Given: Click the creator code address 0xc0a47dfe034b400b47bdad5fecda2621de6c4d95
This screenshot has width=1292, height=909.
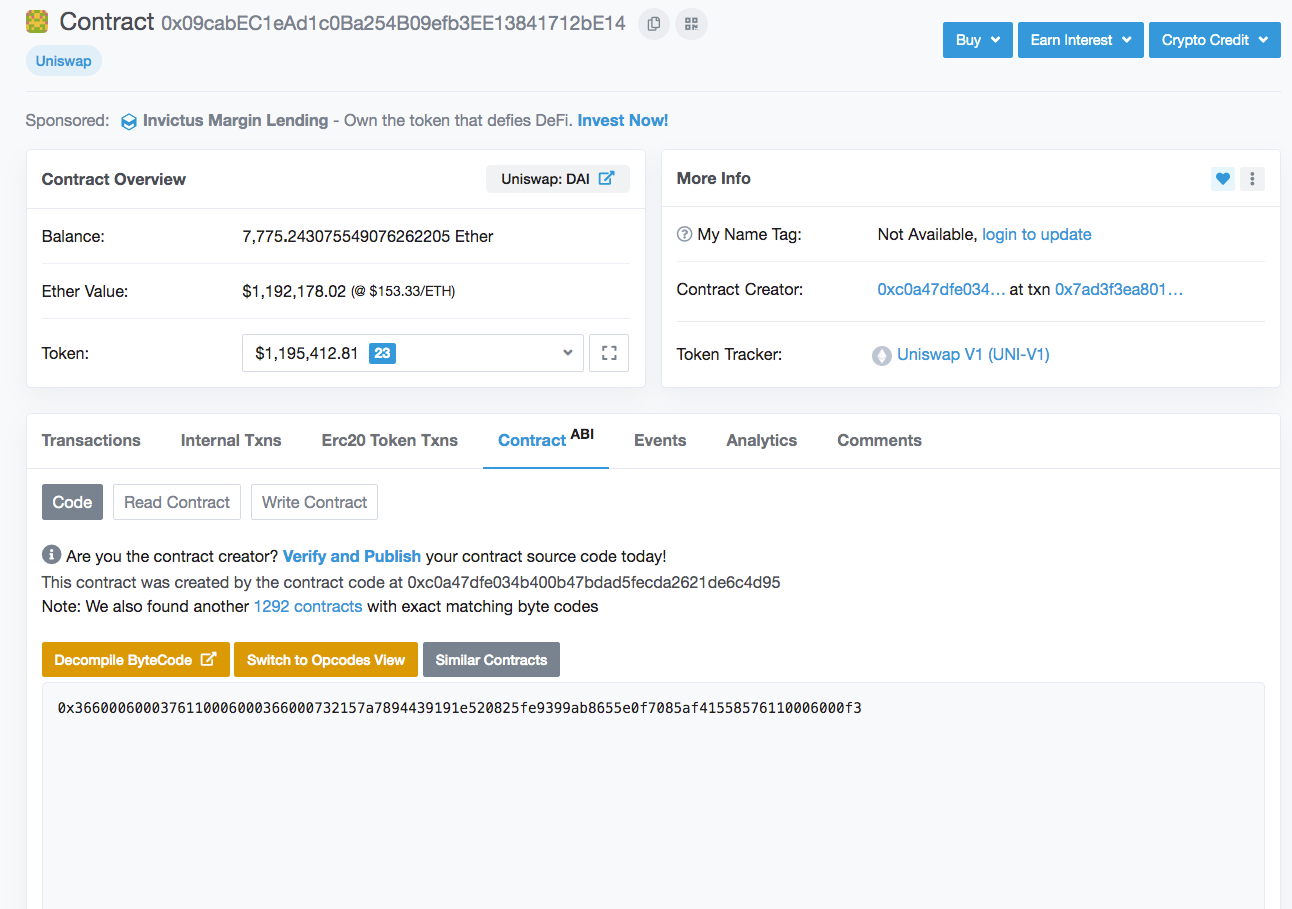Looking at the screenshot, I should point(594,581).
